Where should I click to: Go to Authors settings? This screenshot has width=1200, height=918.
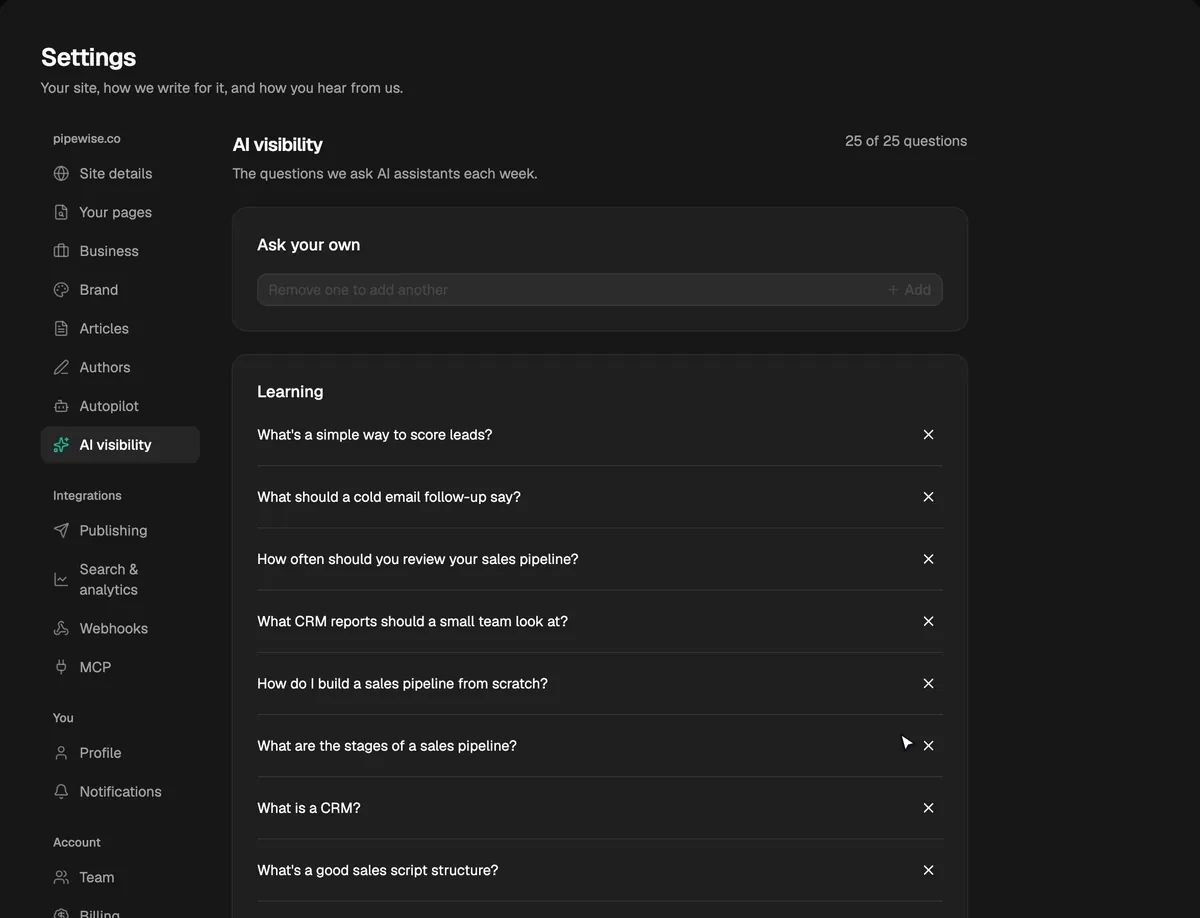tap(120, 367)
